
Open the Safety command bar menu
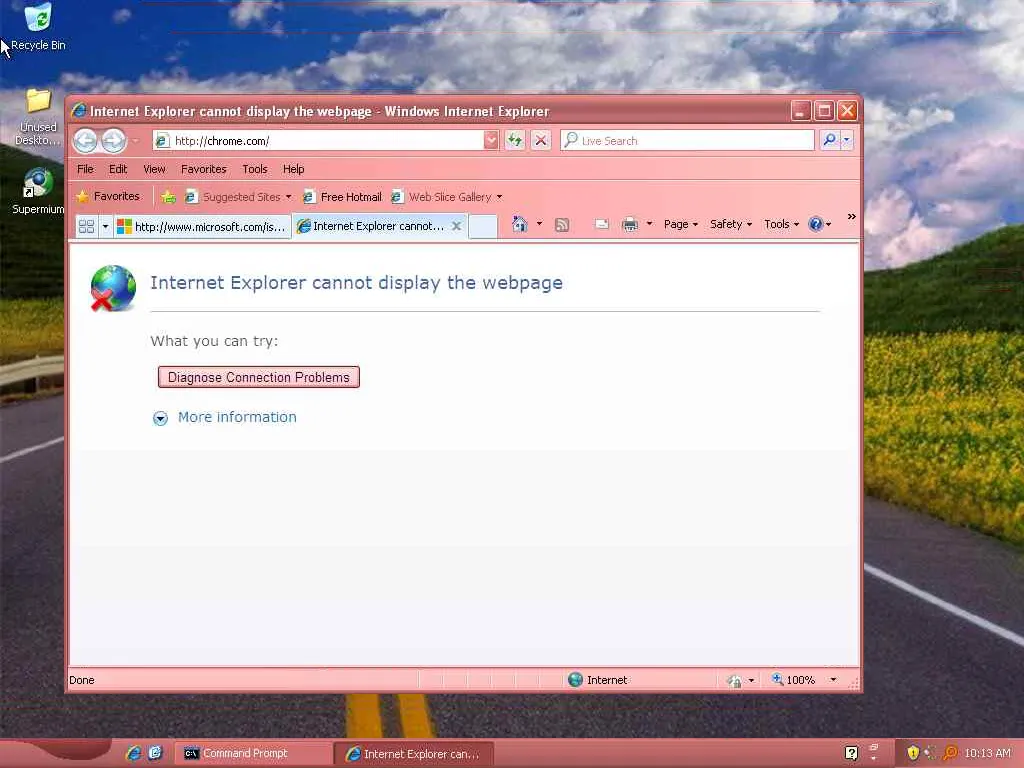[731, 224]
